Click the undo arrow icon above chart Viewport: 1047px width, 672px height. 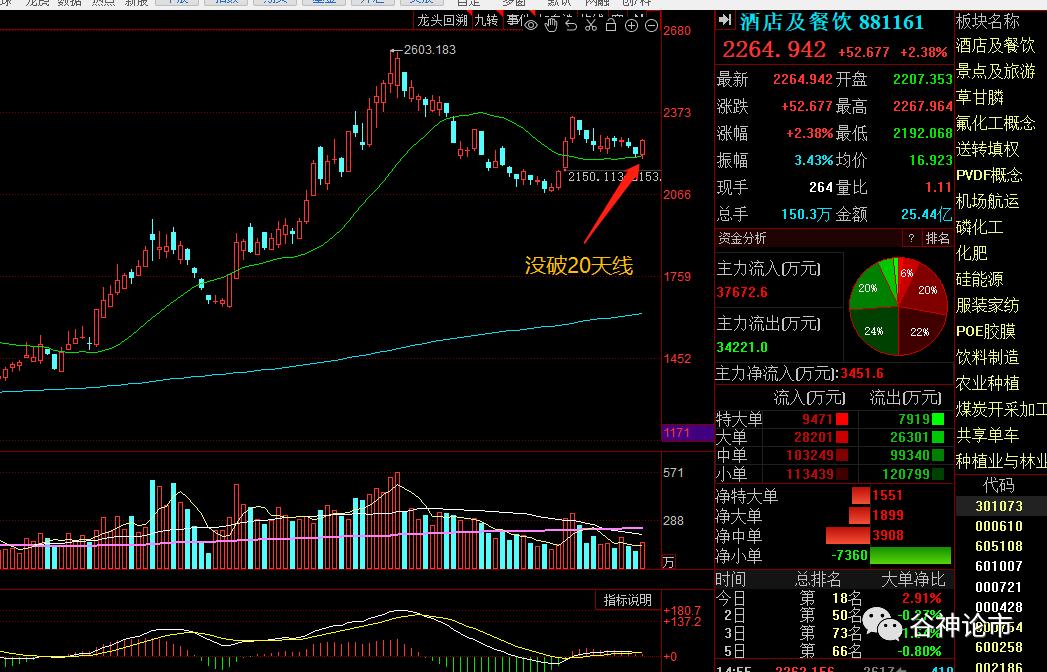[571, 25]
